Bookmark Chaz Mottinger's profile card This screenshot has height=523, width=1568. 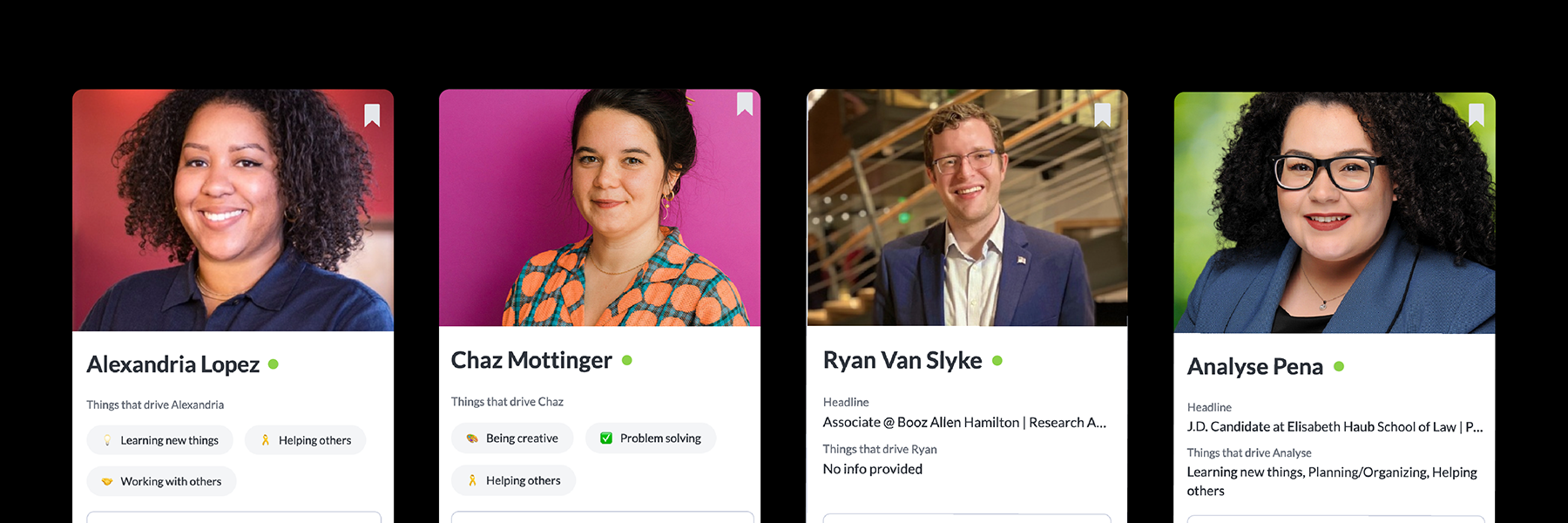(x=745, y=104)
